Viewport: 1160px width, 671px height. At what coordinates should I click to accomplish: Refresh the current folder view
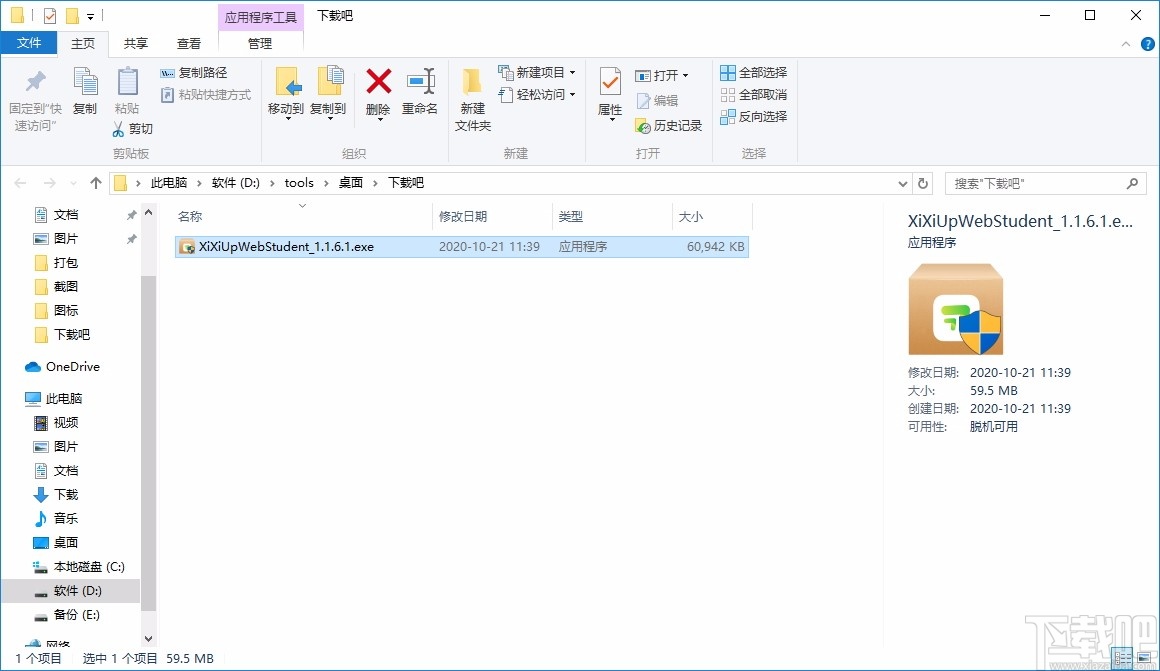point(923,183)
